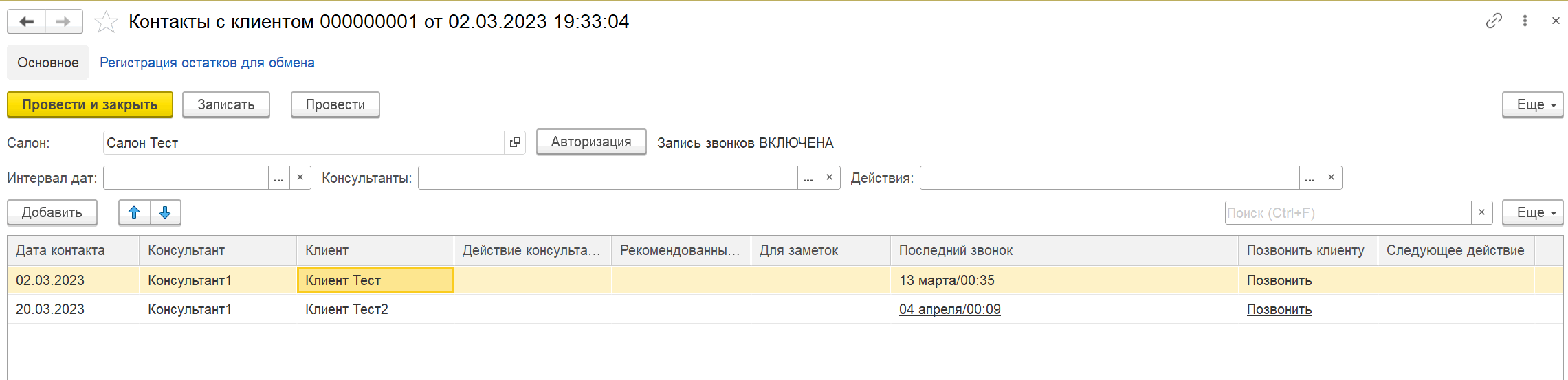The image size is (1568, 380).
Task: Move selected row down
Action: click(165, 213)
